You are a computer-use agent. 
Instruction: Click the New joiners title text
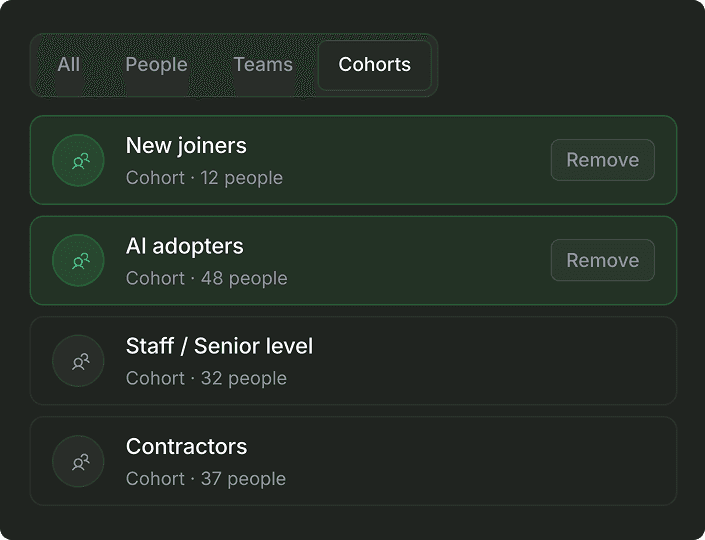186,146
